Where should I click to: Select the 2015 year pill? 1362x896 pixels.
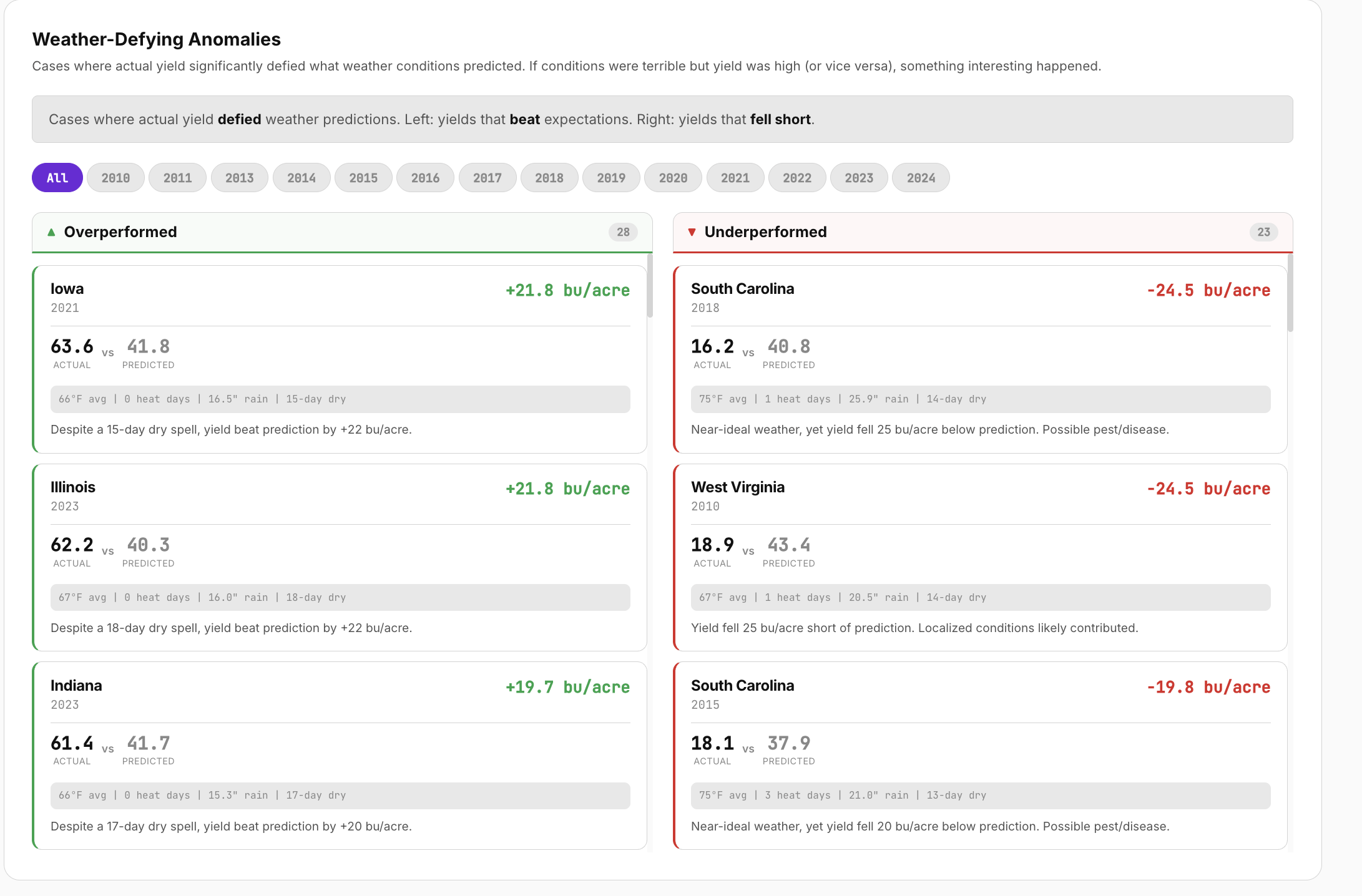363,178
